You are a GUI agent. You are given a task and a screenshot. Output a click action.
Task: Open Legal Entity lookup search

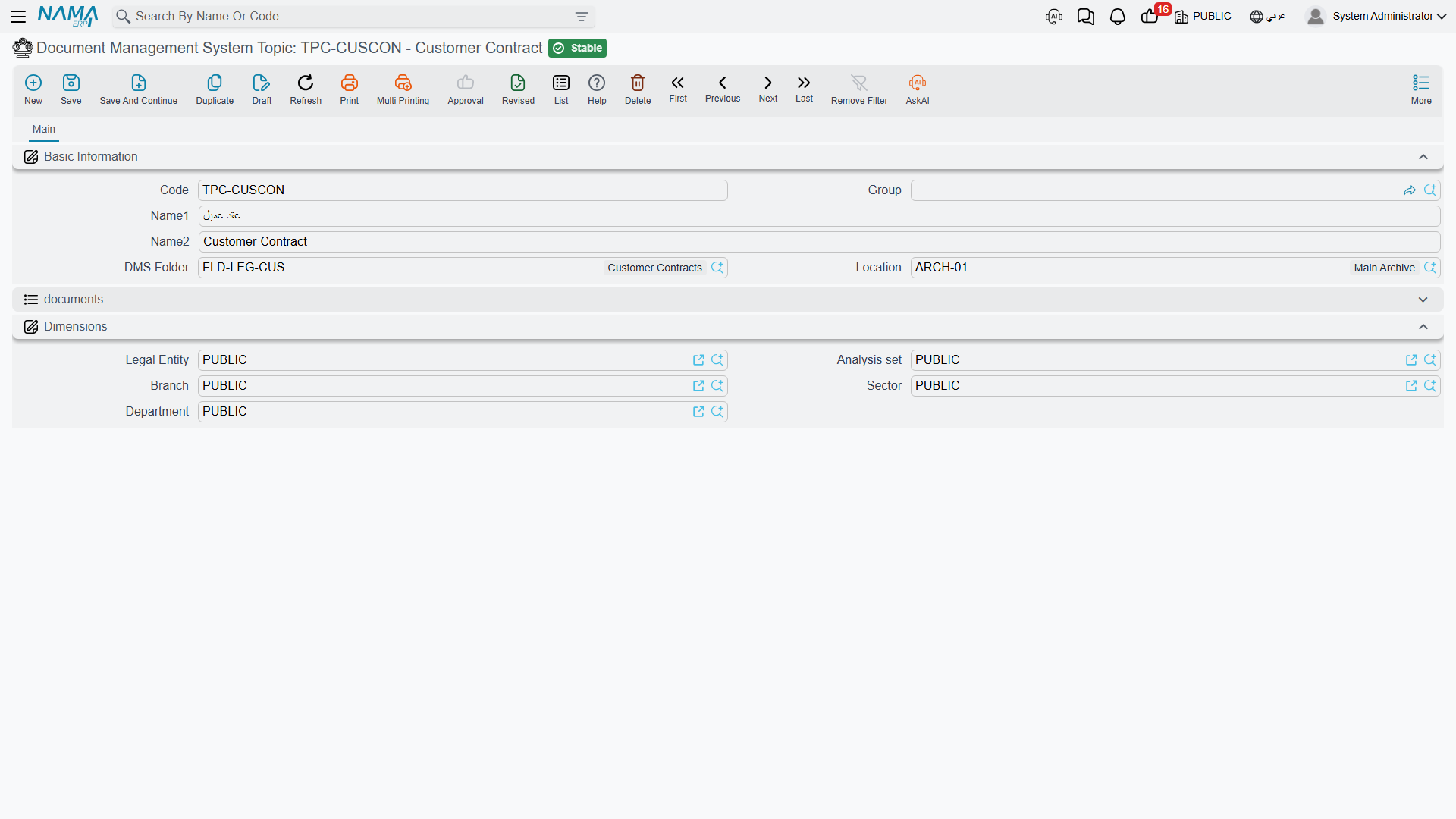pyautogui.click(x=717, y=360)
